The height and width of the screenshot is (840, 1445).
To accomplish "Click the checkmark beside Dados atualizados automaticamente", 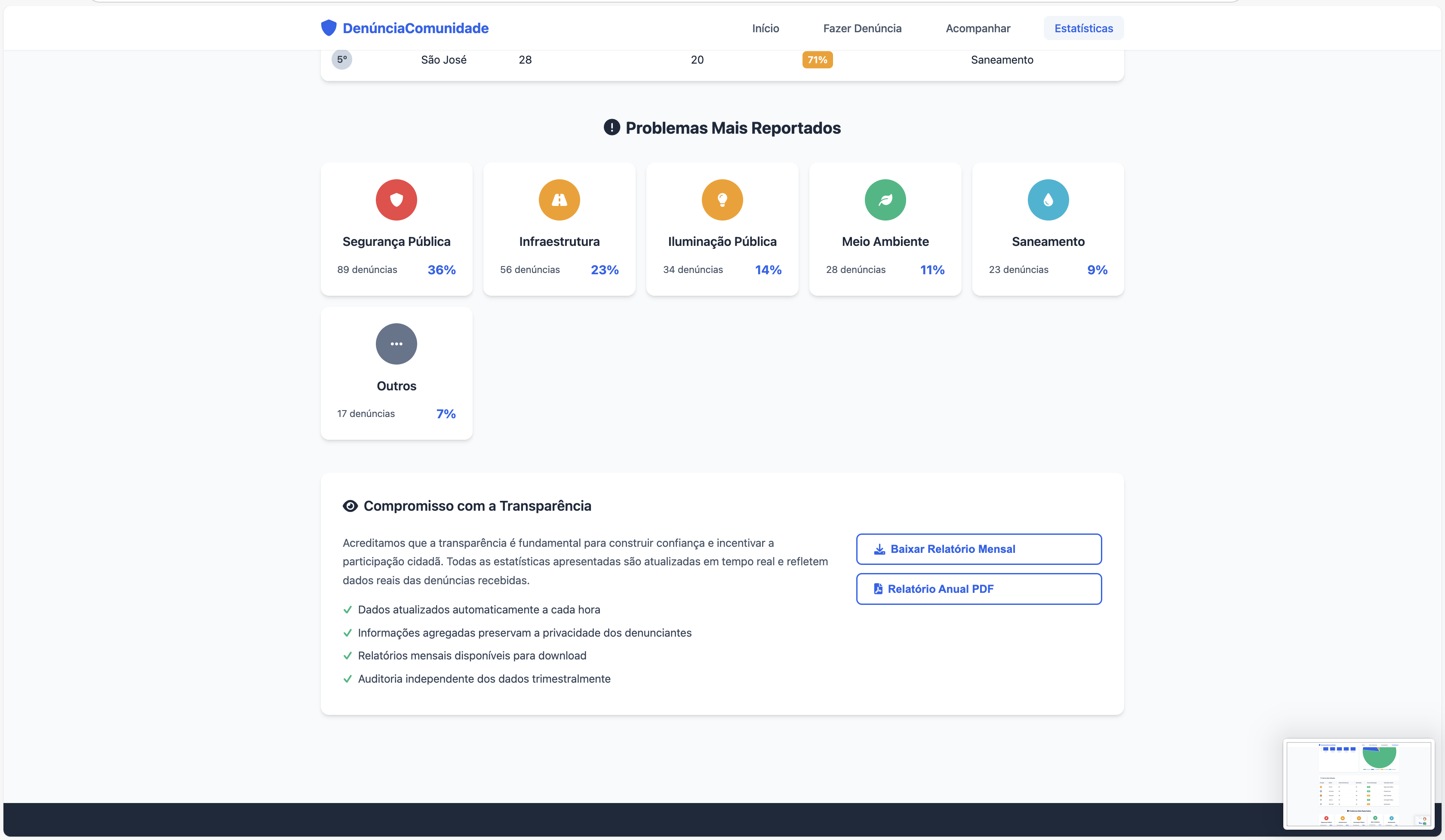I will [x=347, y=610].
